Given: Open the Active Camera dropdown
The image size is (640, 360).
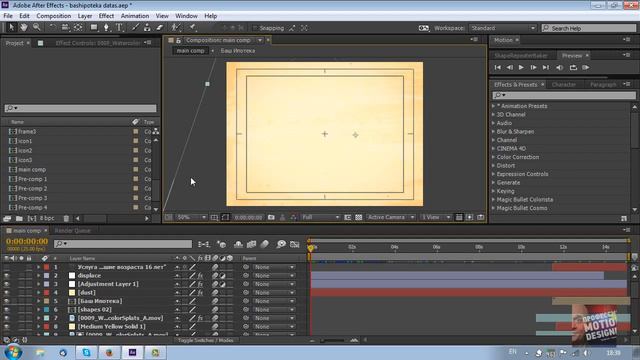Looking at the screenshot, I should (391, 217).
